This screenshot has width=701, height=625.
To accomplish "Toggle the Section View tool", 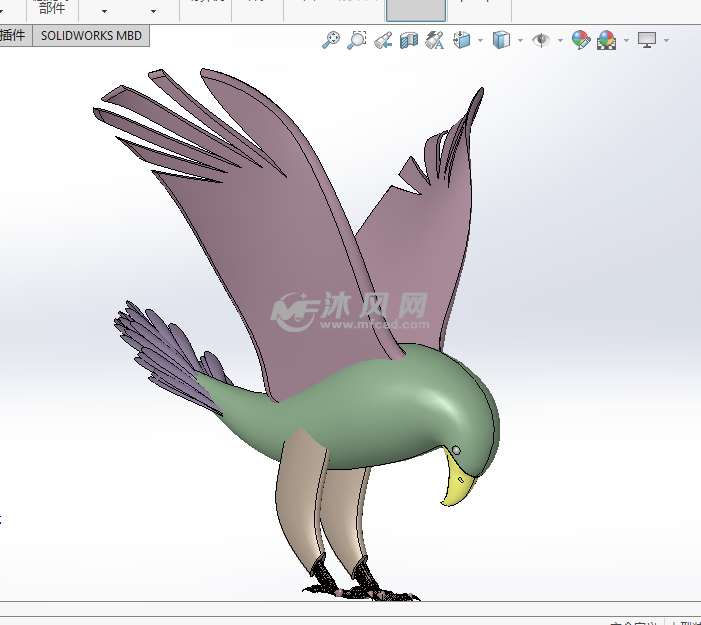I will click(x=409, y=40).
